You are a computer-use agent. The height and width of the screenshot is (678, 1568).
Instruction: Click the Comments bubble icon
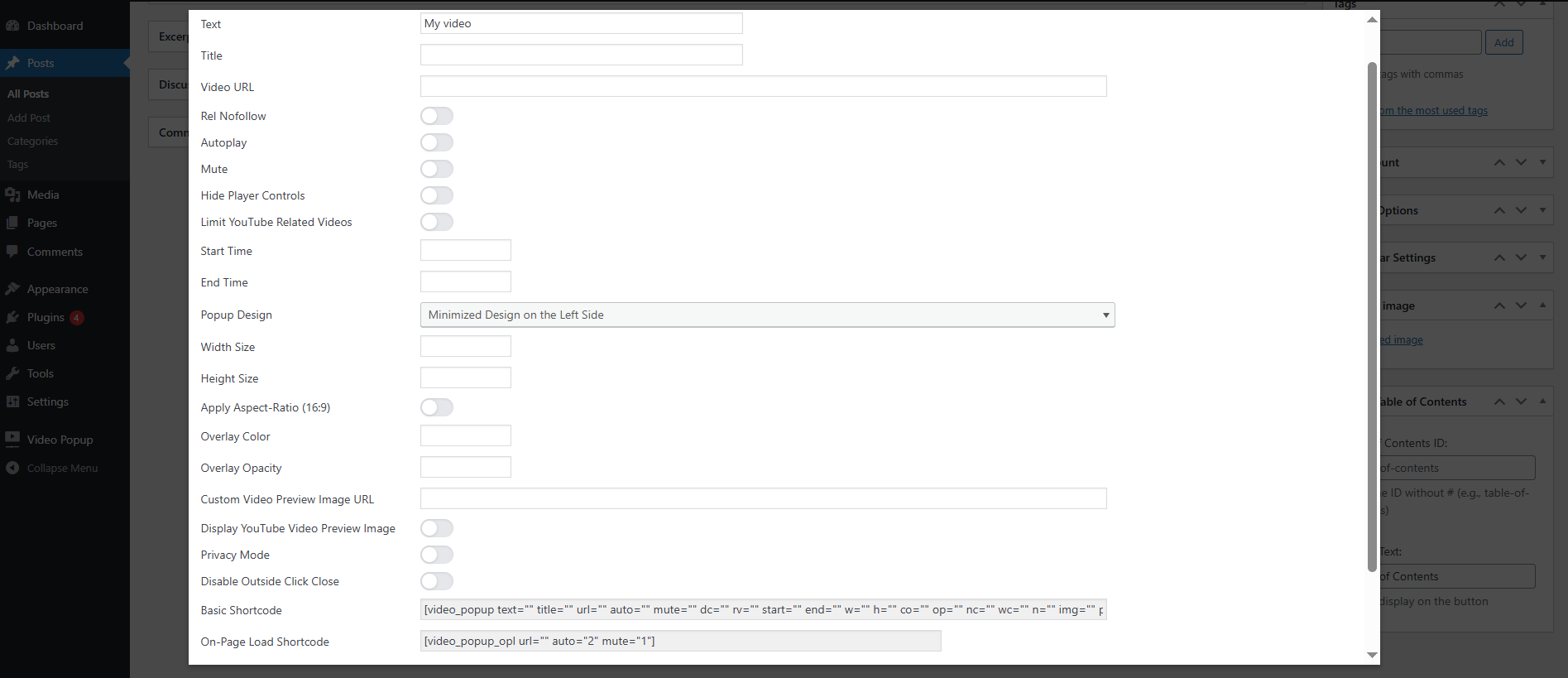coord(12,252)
